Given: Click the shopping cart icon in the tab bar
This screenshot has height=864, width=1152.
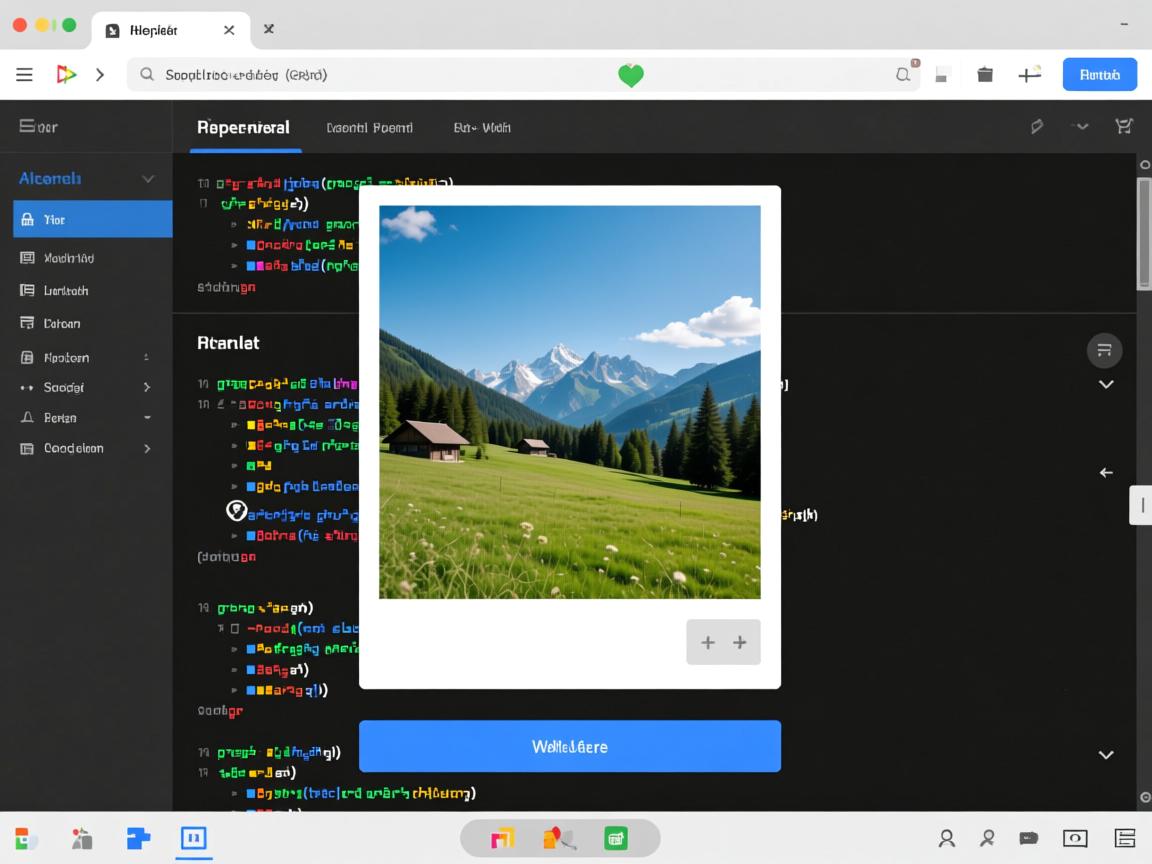Looking at the screenshot, I should (x=1123, y=126).
